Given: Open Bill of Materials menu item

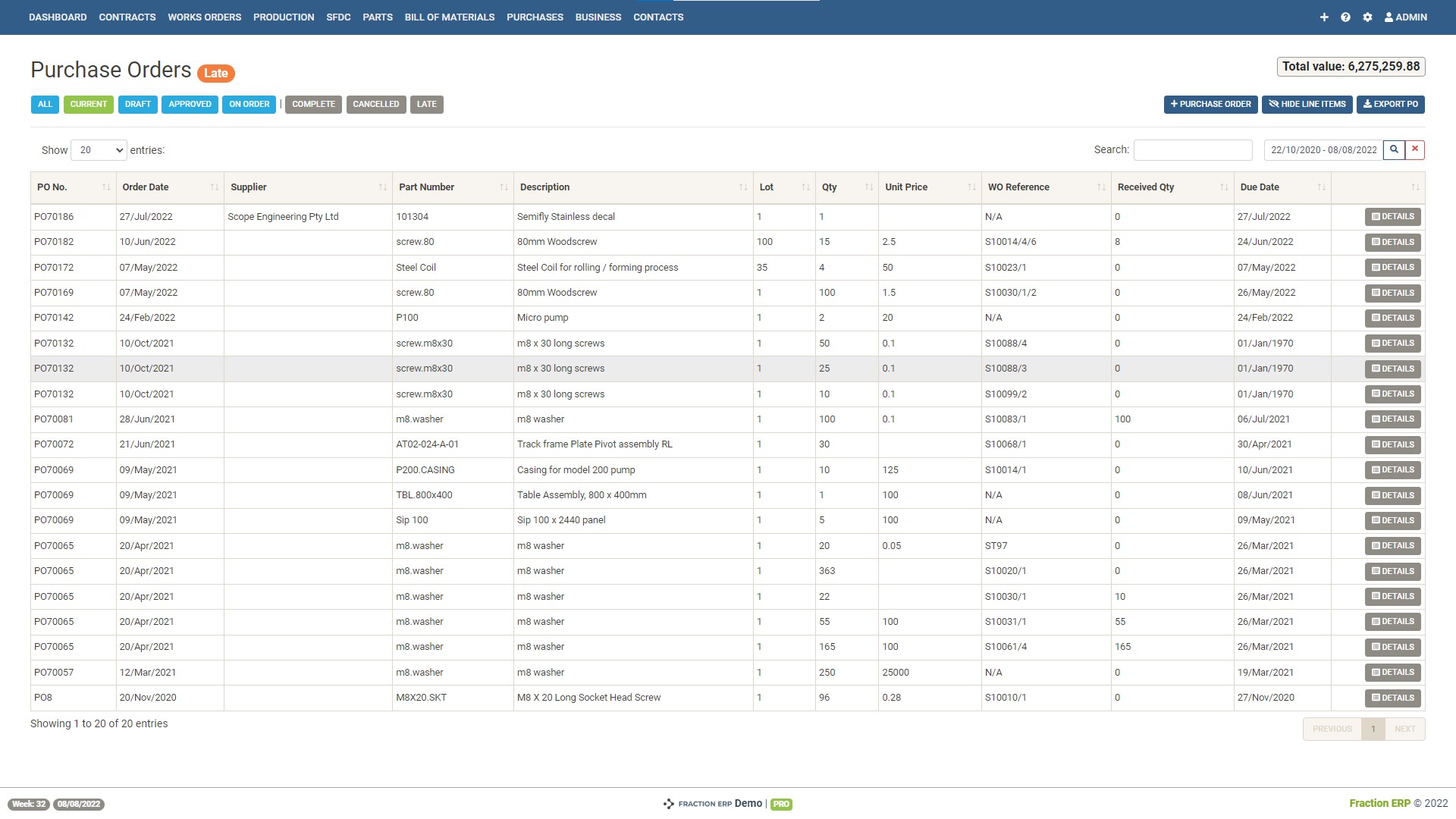Looking at the screenshot, I should [x=449, y=17].
